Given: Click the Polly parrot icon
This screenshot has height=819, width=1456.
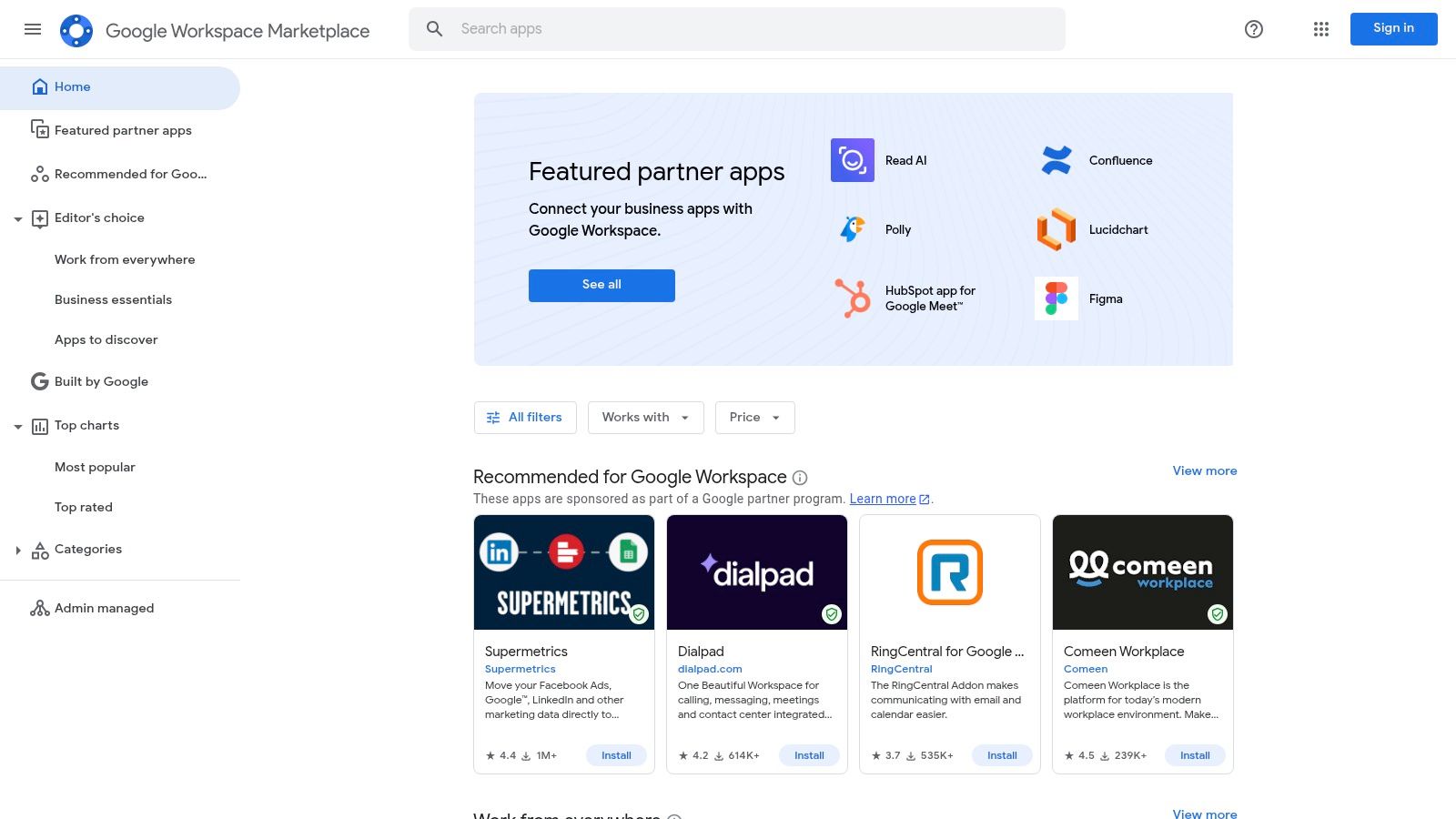Looking at the screenshot, I should [x=853, y=229].
